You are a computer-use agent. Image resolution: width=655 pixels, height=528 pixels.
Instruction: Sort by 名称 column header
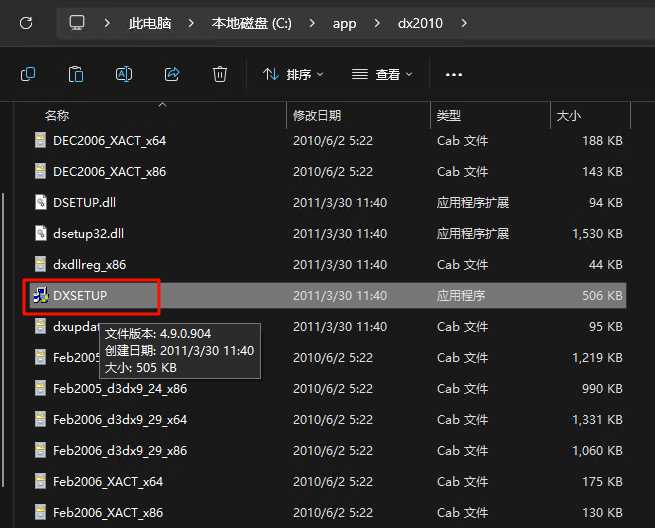click(57, 115)
